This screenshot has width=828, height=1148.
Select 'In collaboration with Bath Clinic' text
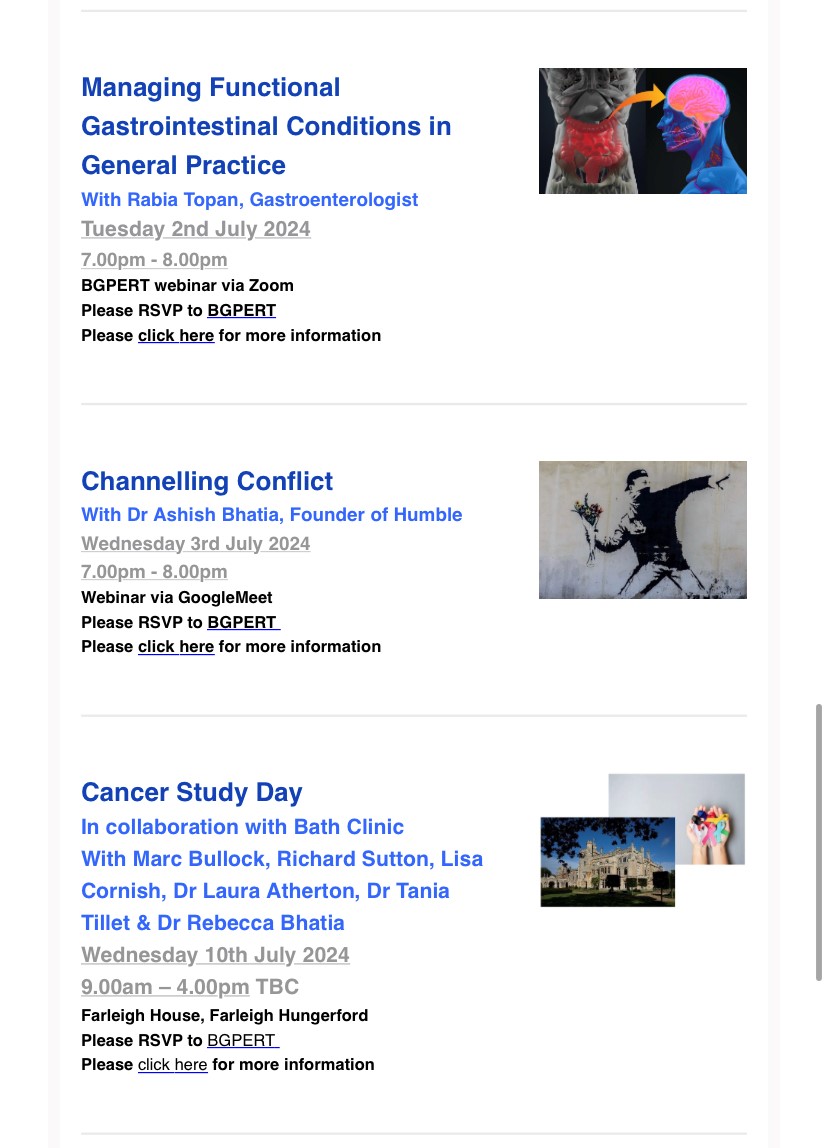pyautogui.click(x=242, y=827)
